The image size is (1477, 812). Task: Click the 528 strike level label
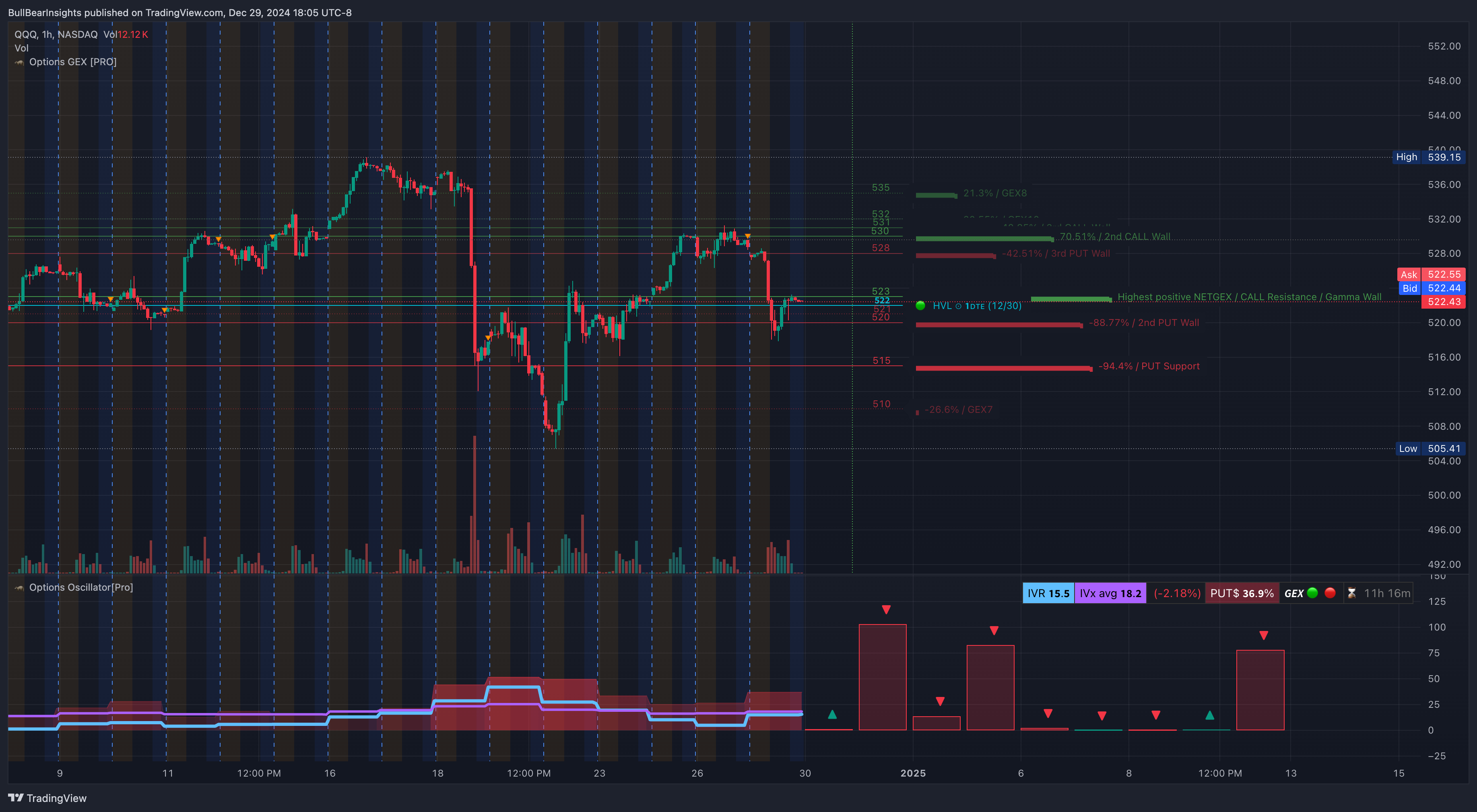tap(881, 248)
